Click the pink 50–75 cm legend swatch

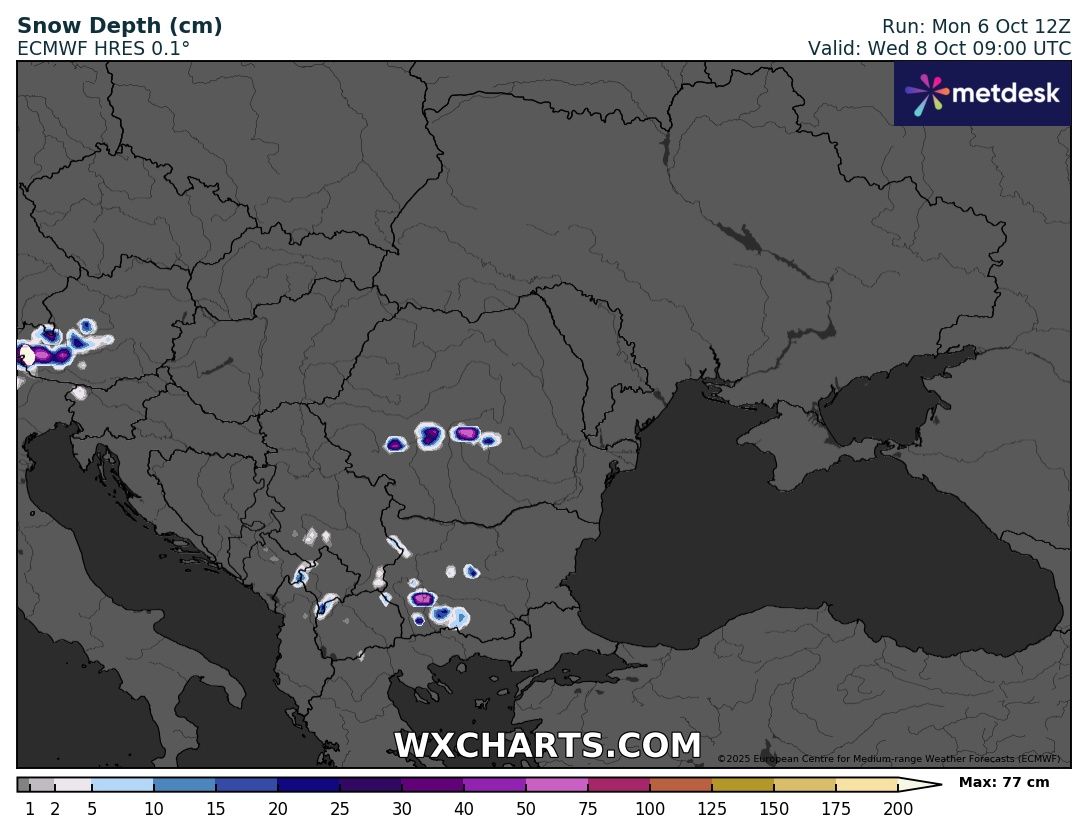(556, 785)
